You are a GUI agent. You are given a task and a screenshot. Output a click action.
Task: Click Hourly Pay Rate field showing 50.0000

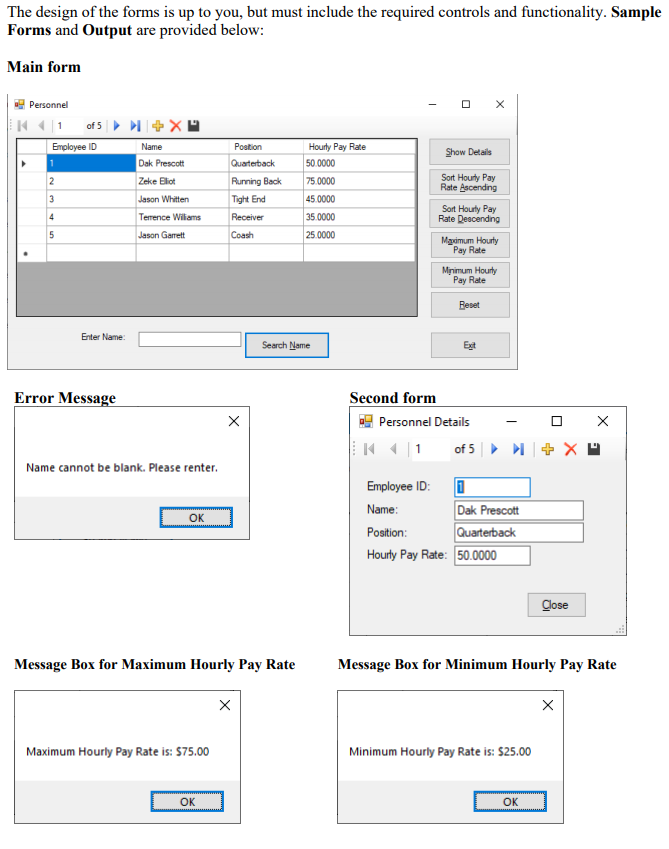[492, 556]
